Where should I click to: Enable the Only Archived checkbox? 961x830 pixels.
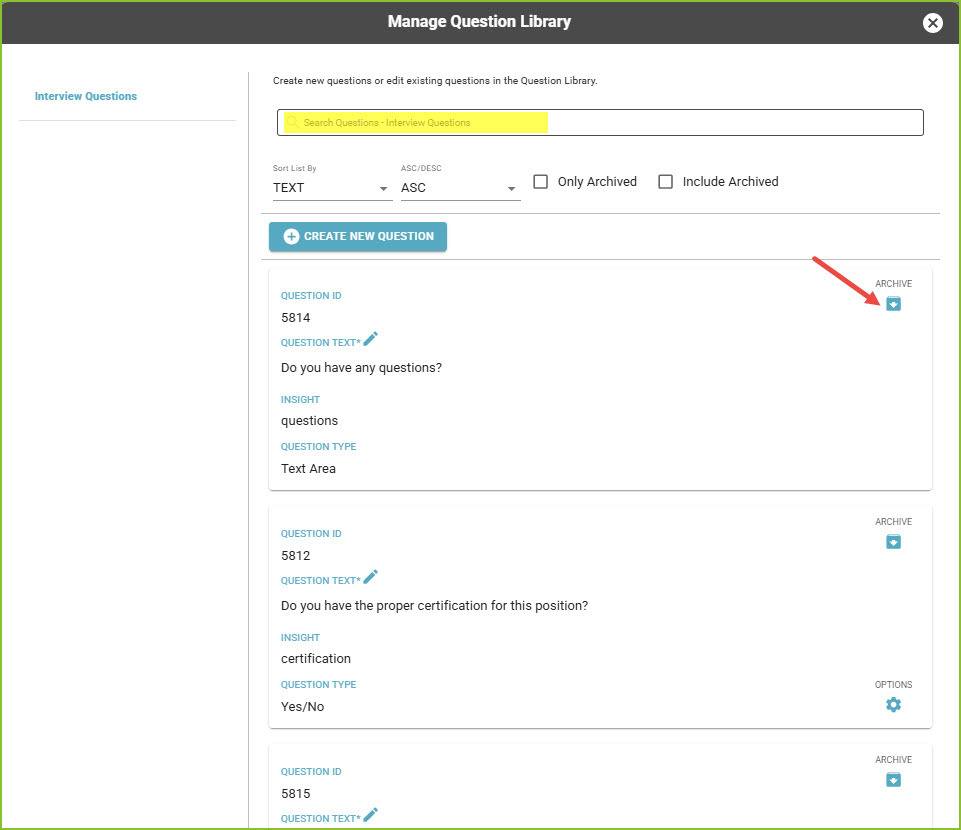[540, 181]
